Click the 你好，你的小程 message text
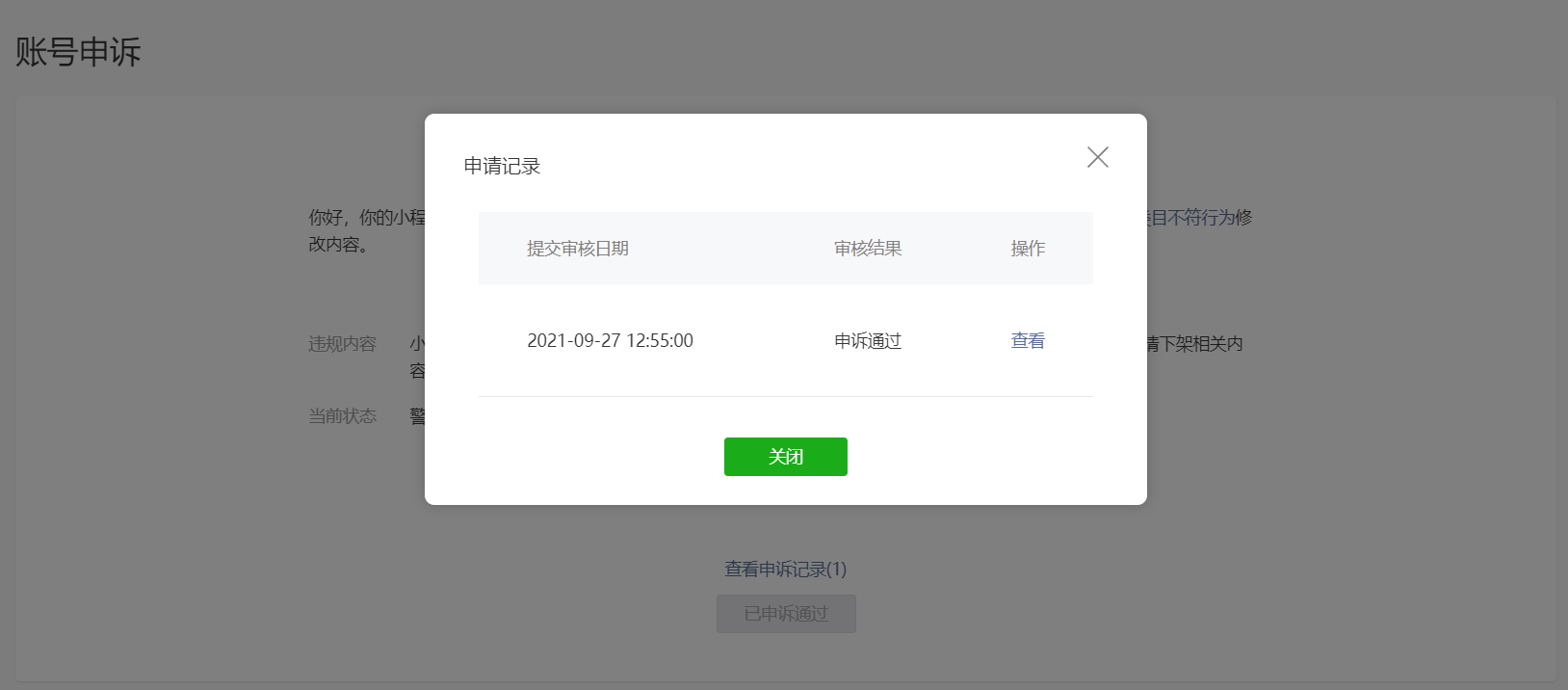The image size is (1568, 690). 367,218
